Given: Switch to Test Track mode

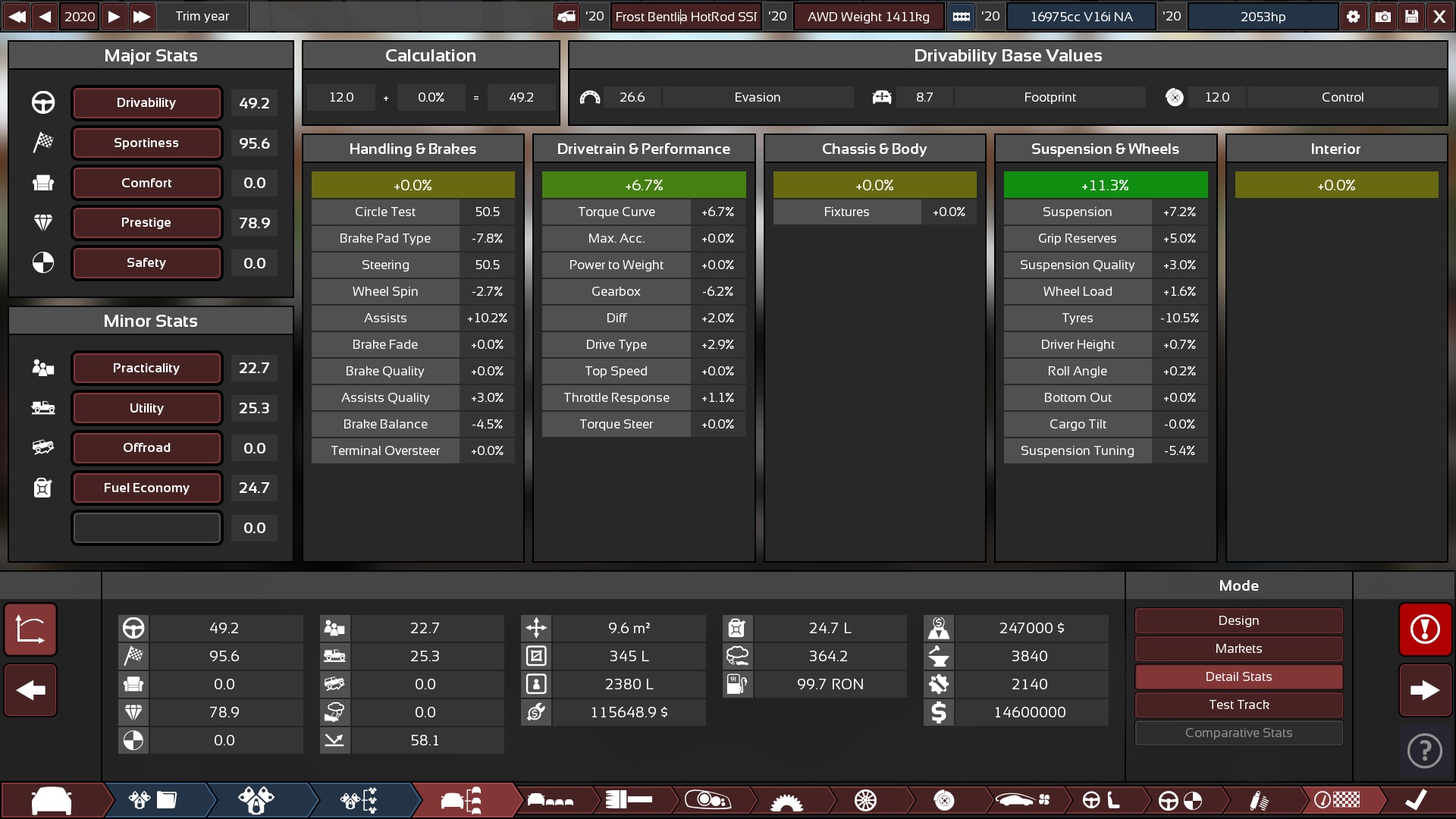Looking at the screenshot, I should pos(1238,704).
